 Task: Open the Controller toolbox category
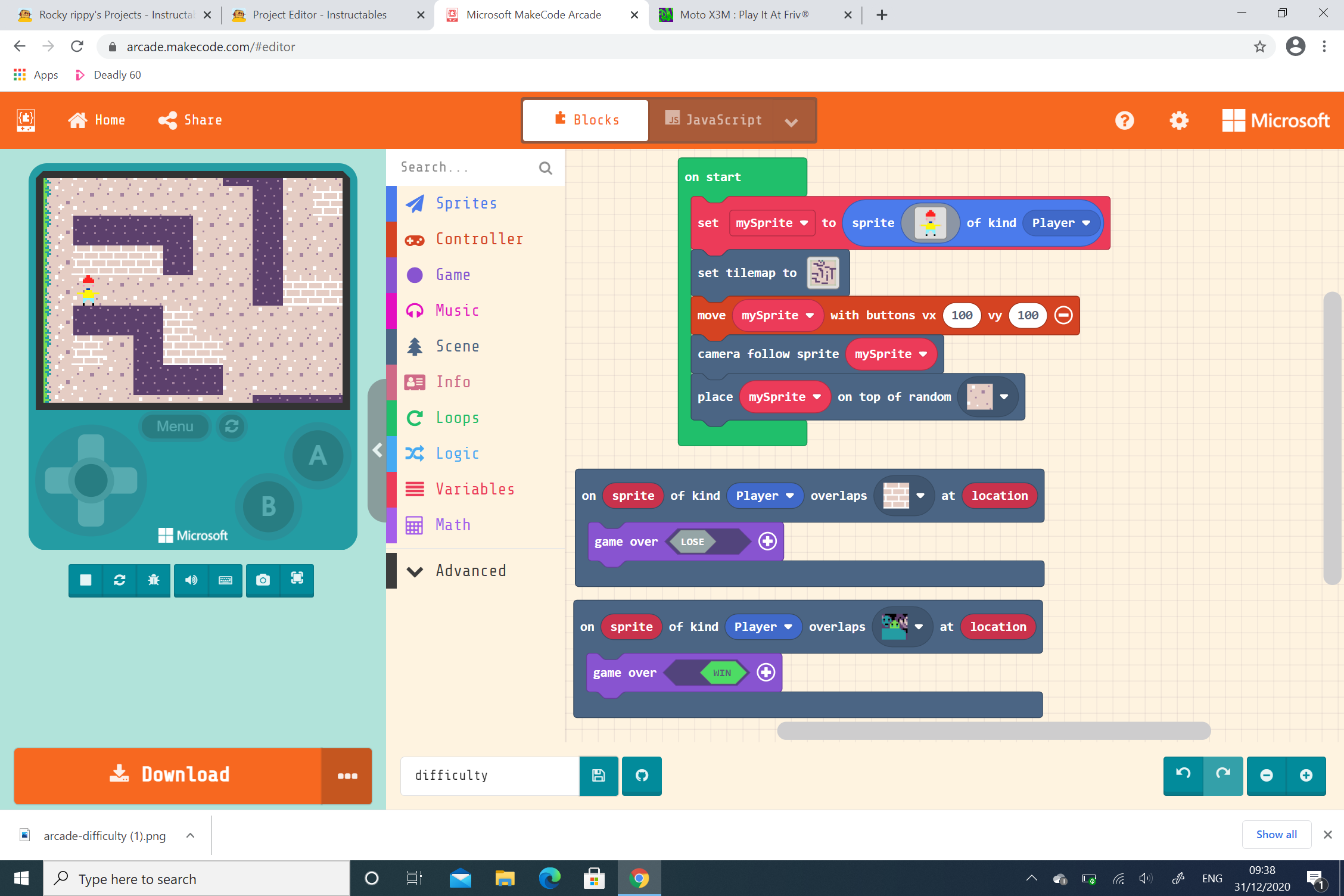point(480,239)
